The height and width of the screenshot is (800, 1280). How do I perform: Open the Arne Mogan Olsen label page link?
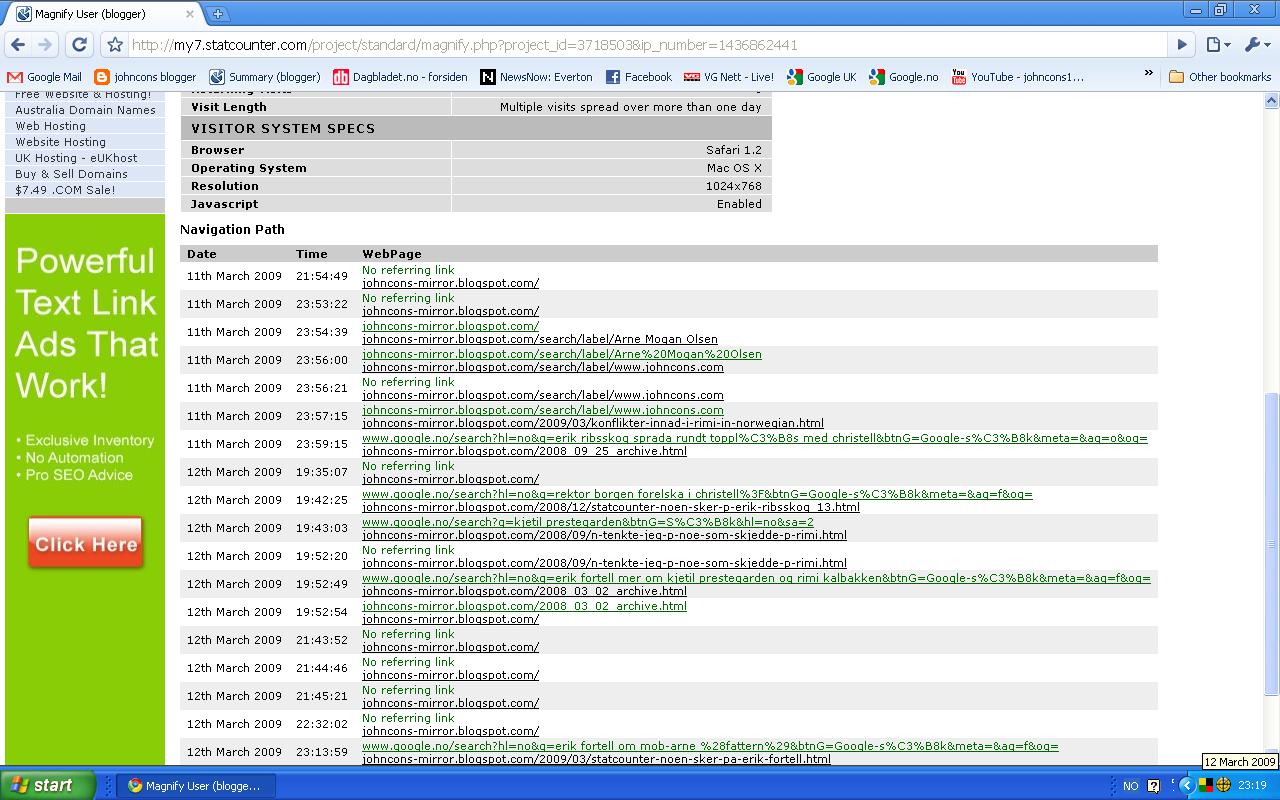pyautogui.click(x=540, y=339)
